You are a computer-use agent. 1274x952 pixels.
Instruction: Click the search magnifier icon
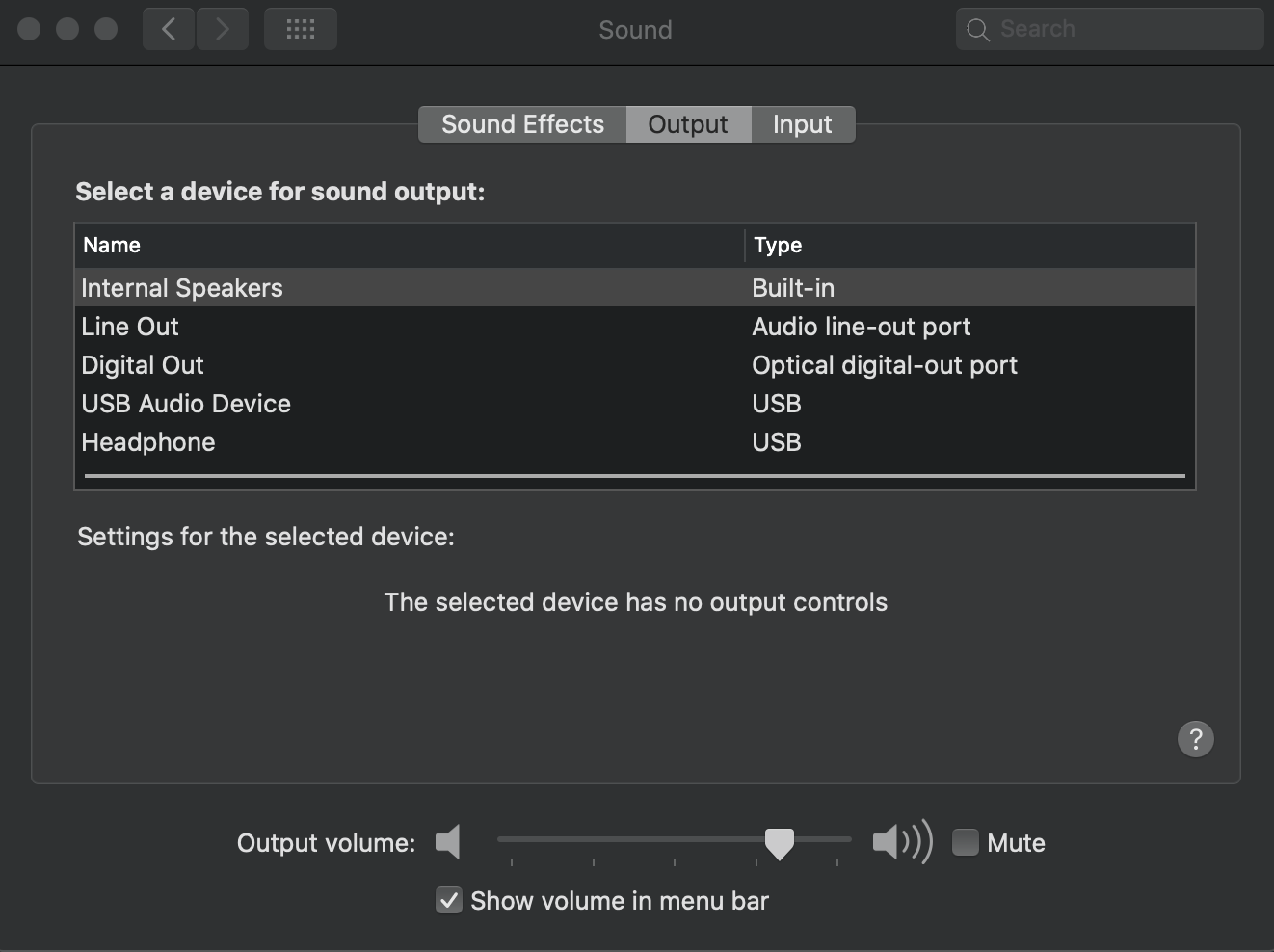pyautogui.click(x=978, y=30)
